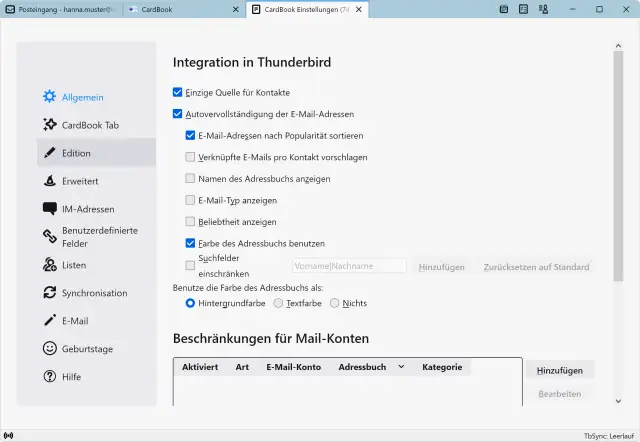Image resolution: width=640 pixels, height=442 pixels.
Task: Open column picker chevron in restrictions table
Action: 401,366
